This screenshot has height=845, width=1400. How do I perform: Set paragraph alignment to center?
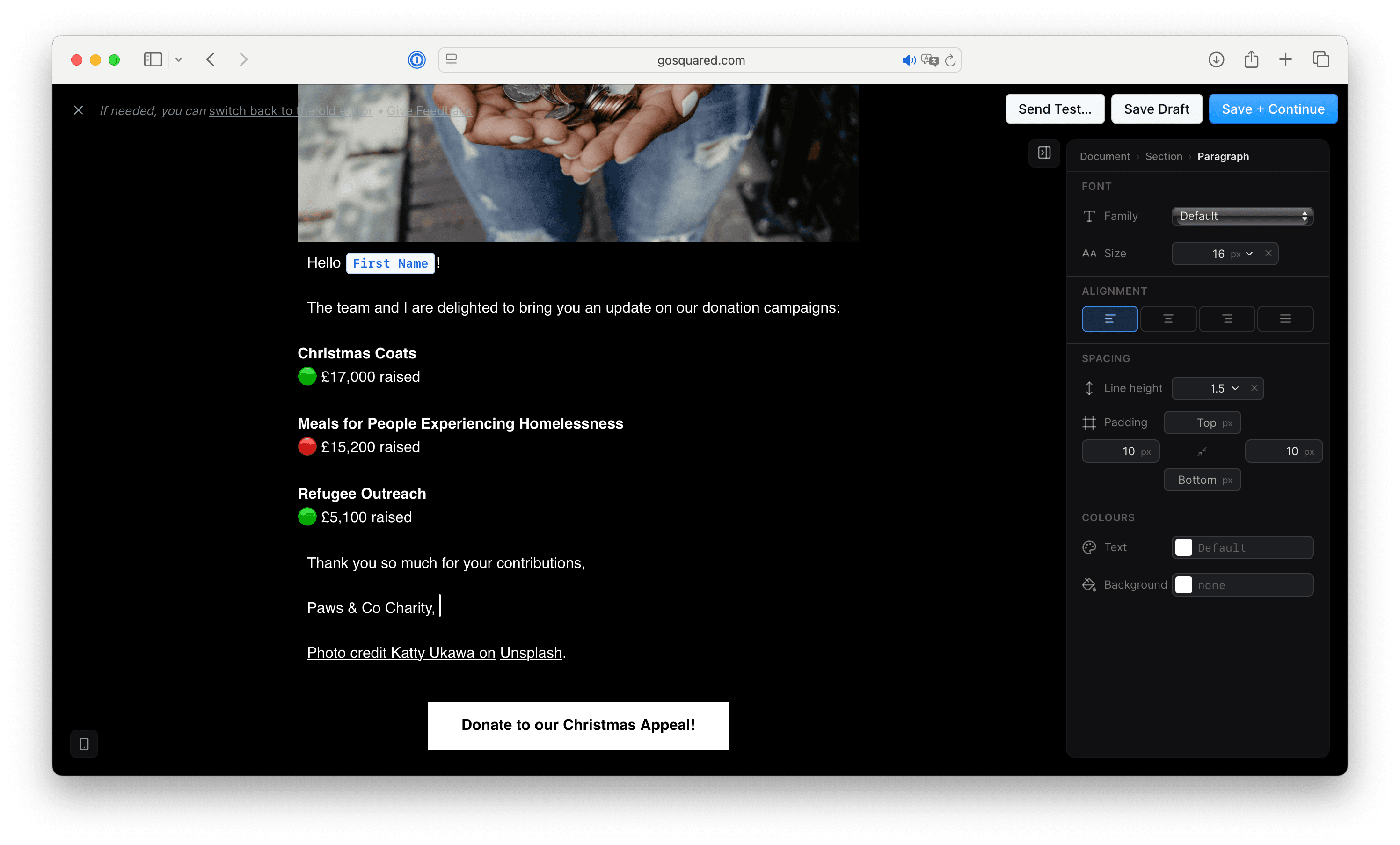tap(1168, 319)
